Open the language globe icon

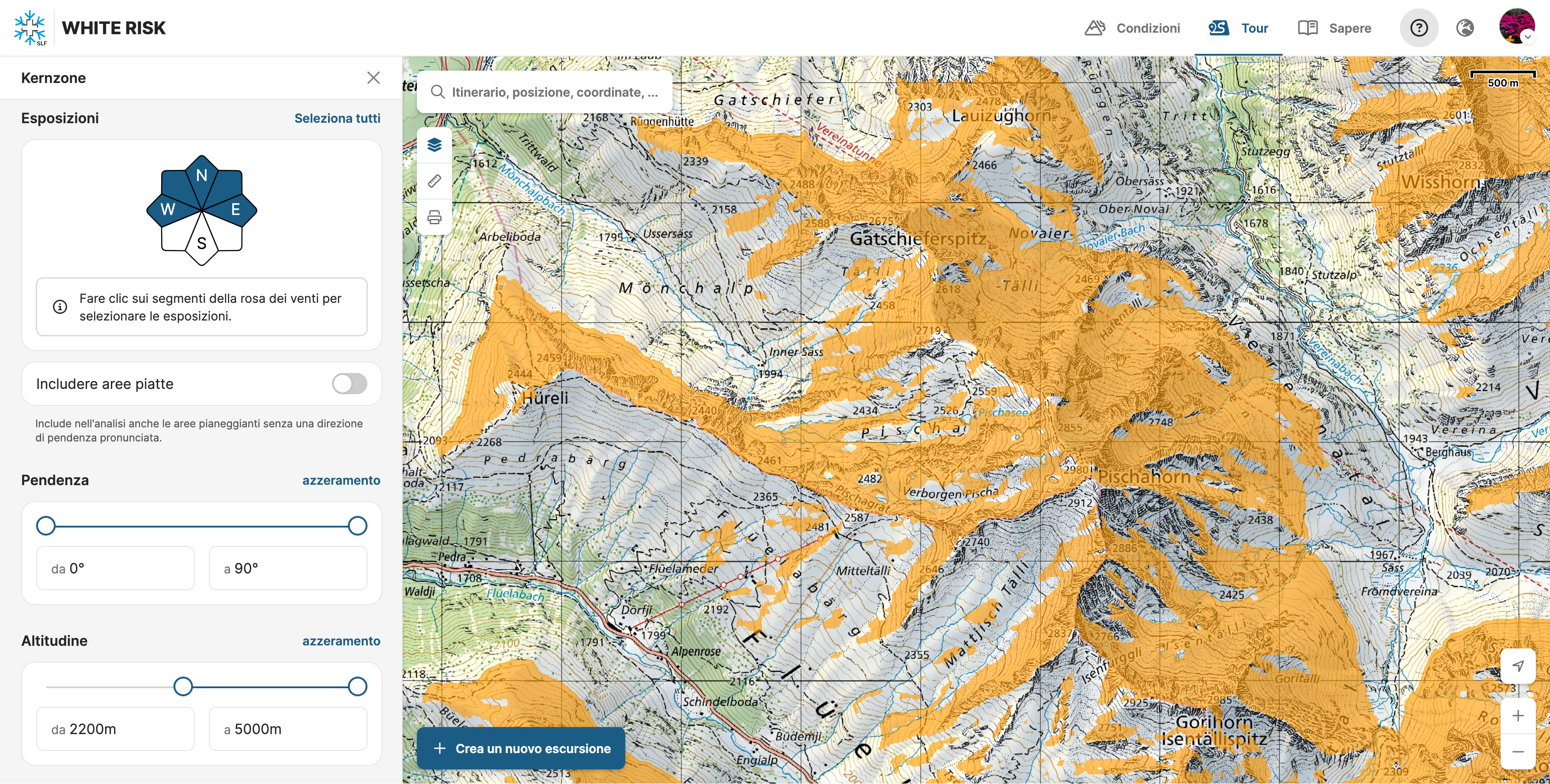[1465, 28]
